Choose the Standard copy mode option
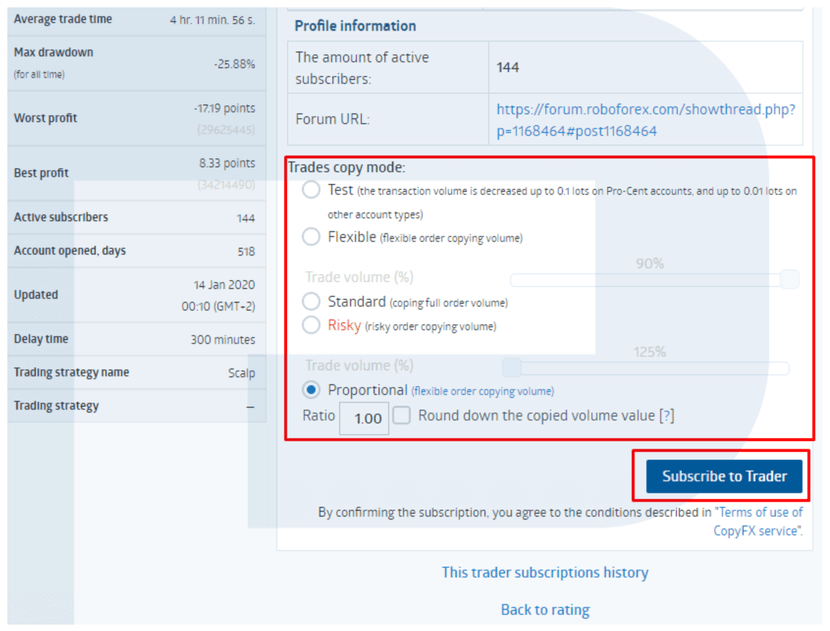The image size is (830, 631). click(x=311, y=301)
